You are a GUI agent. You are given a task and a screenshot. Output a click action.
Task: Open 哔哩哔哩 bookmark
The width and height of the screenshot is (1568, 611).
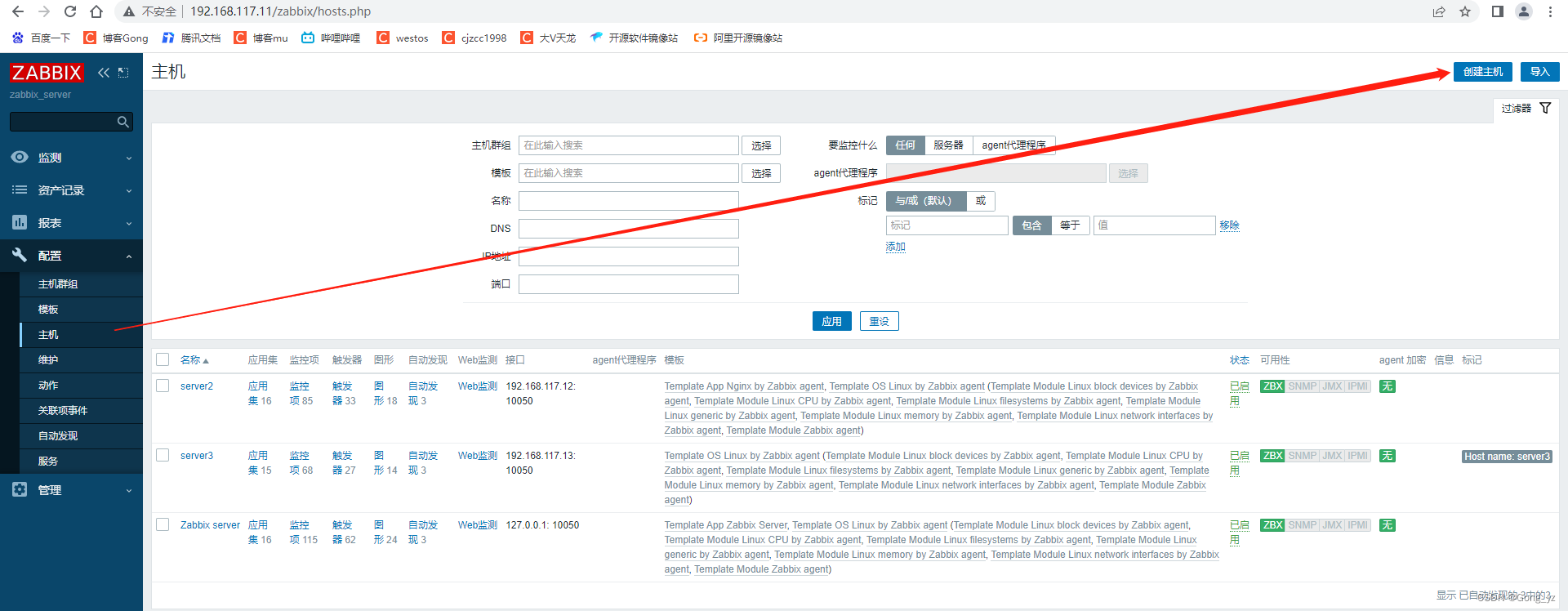pyautogui.click(x=331, y=38)
